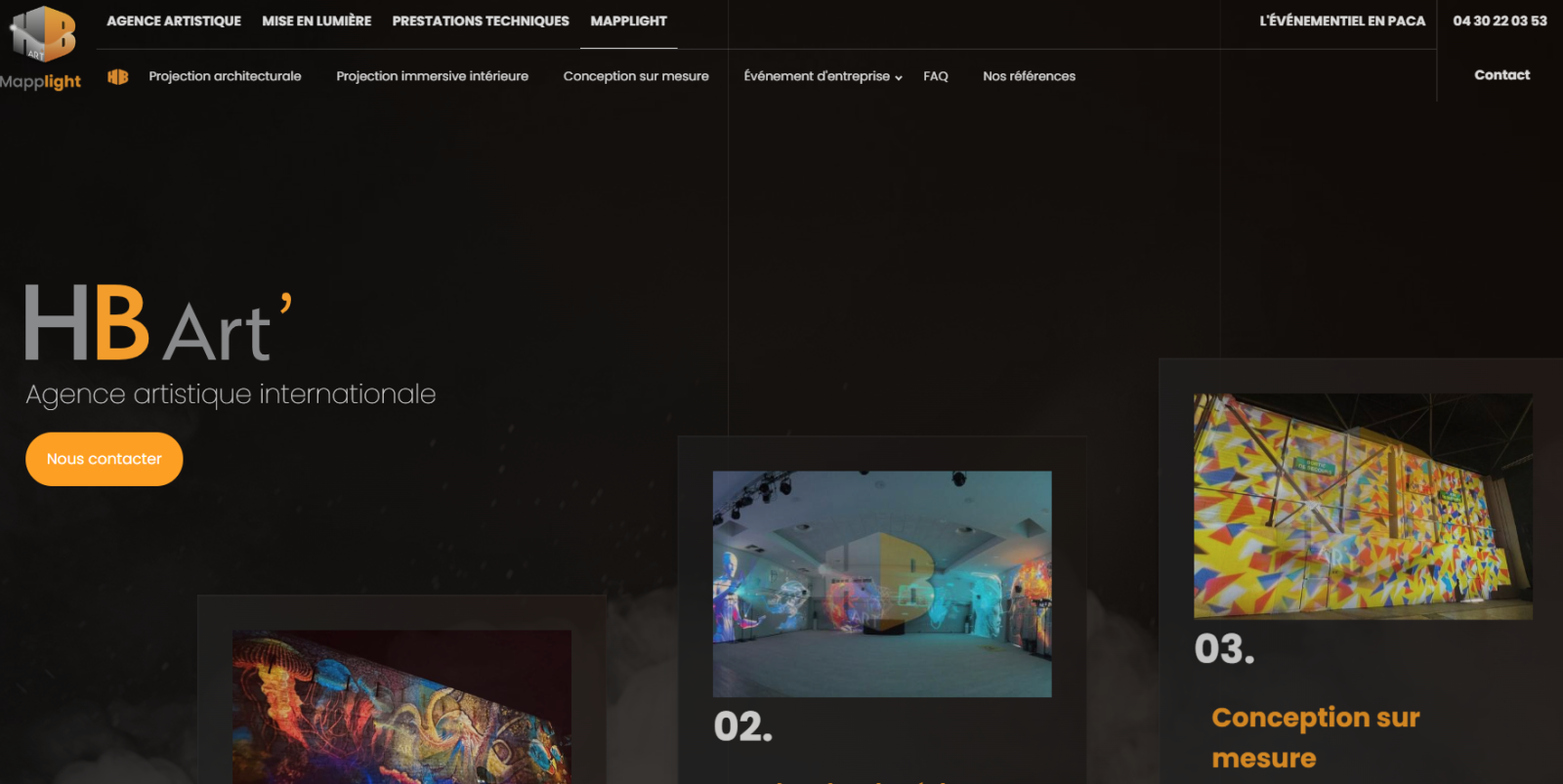Open the Contact page
Screen dimensions: 1563x784
click(x=1501, y=75)
